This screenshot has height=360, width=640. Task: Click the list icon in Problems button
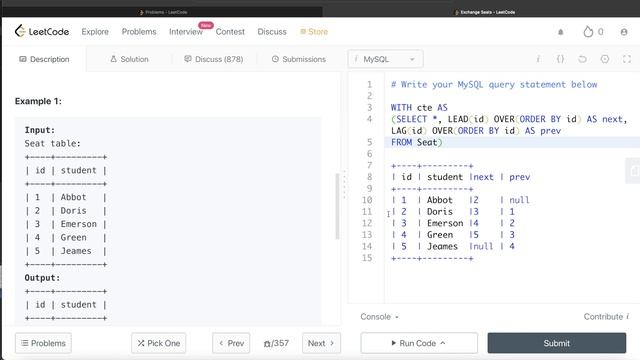(x=25, y=343)
